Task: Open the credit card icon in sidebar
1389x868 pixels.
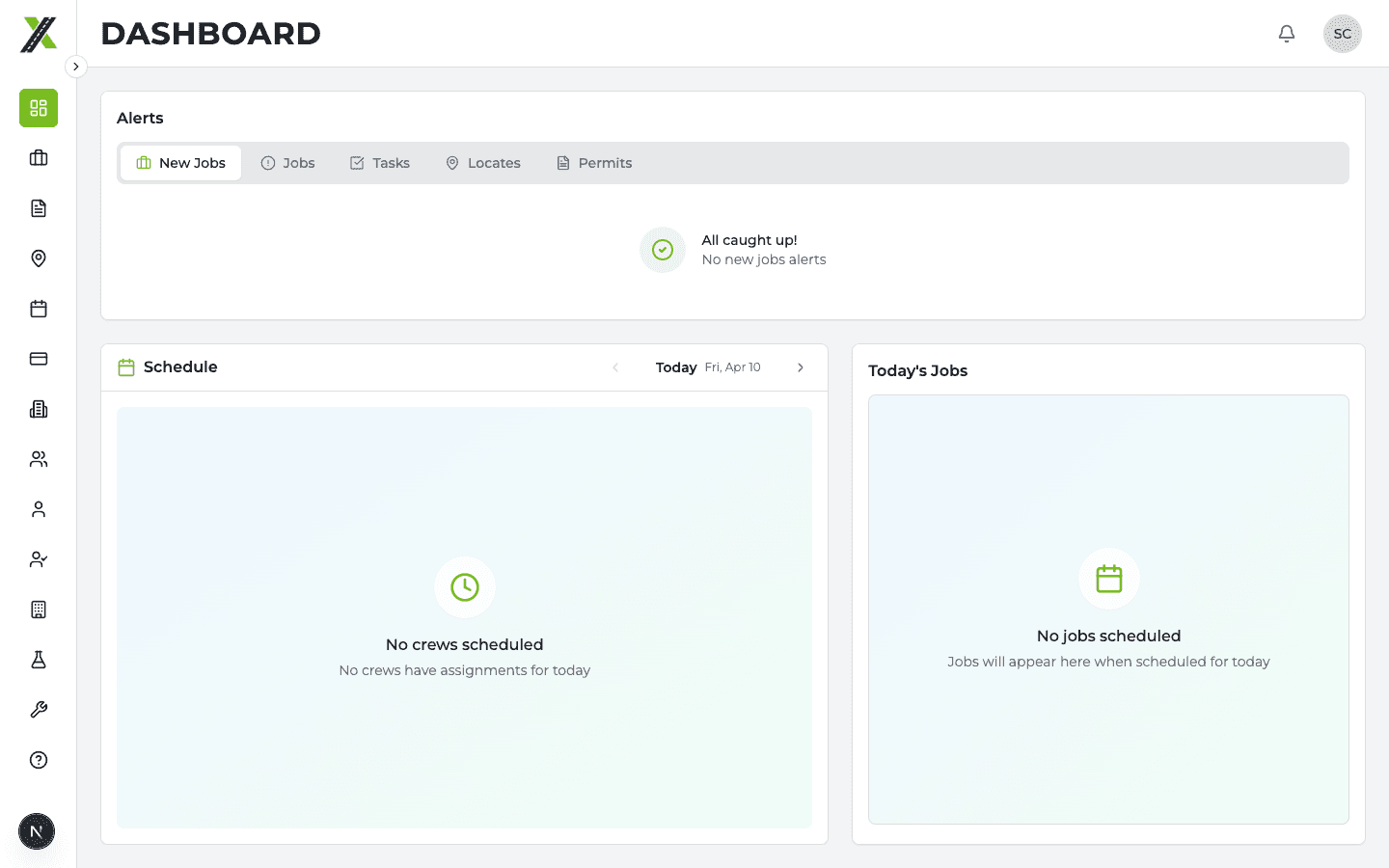Action: 39,359
